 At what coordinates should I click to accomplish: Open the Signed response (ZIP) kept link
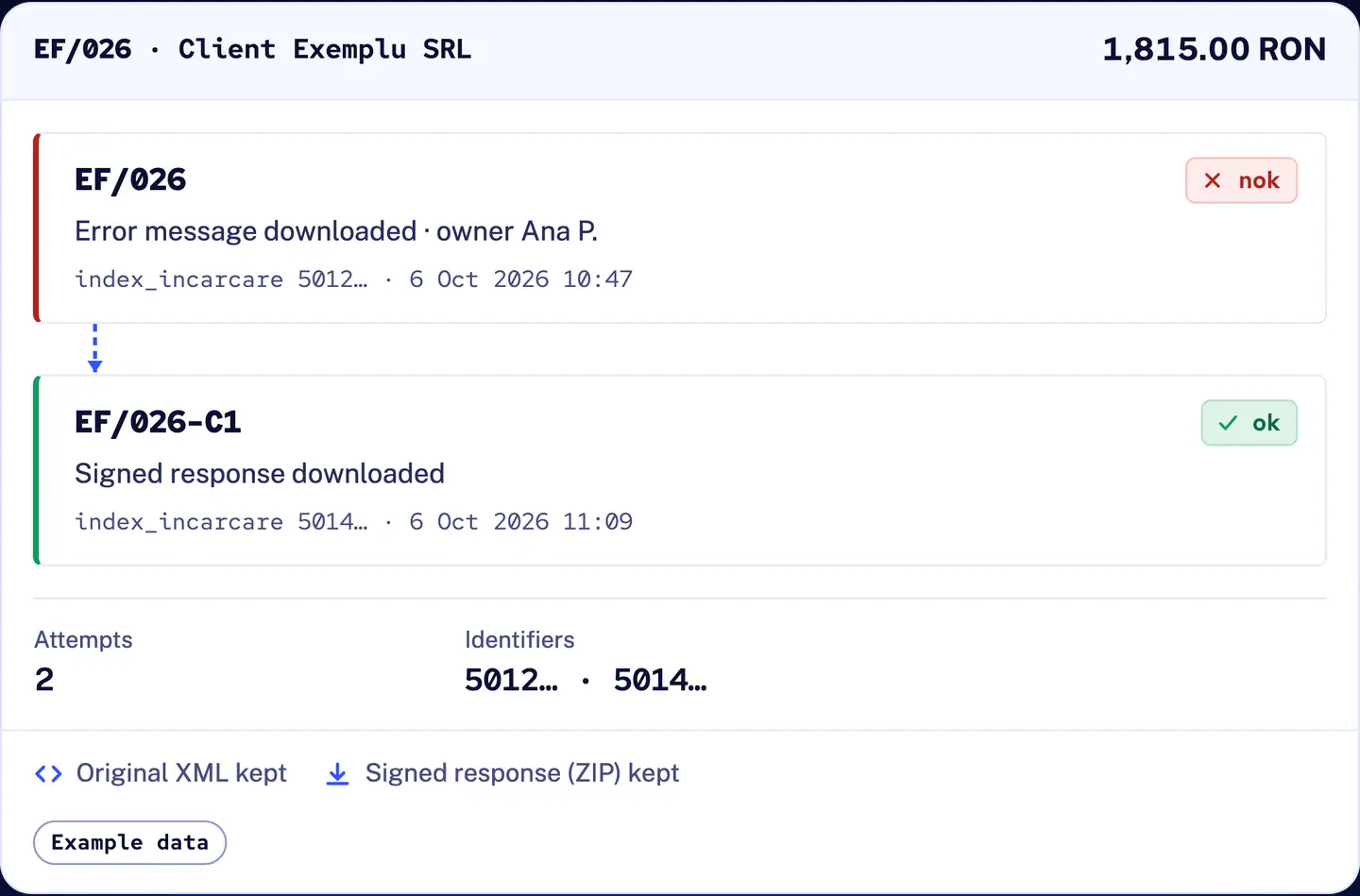[x=522, y=773]
